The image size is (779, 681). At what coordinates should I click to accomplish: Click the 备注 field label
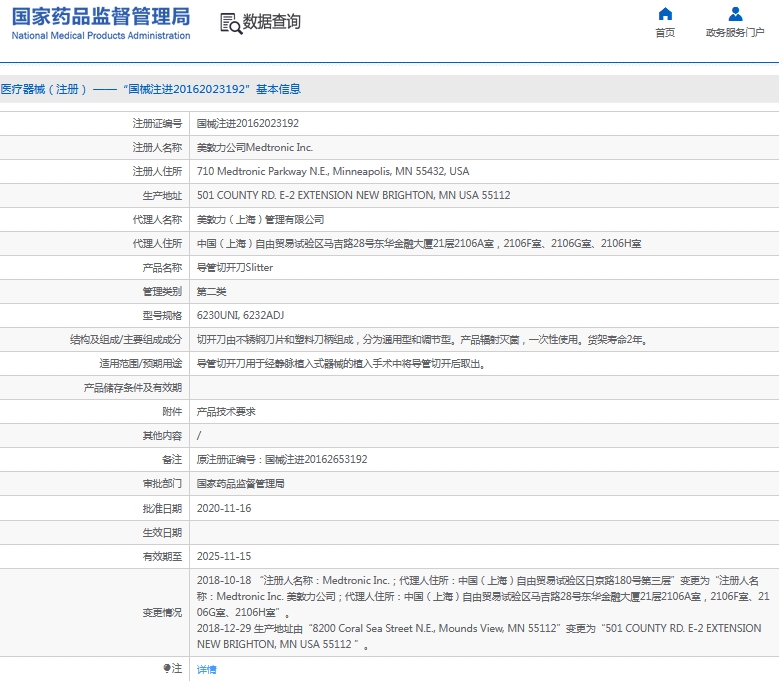[x=172, y=459]
